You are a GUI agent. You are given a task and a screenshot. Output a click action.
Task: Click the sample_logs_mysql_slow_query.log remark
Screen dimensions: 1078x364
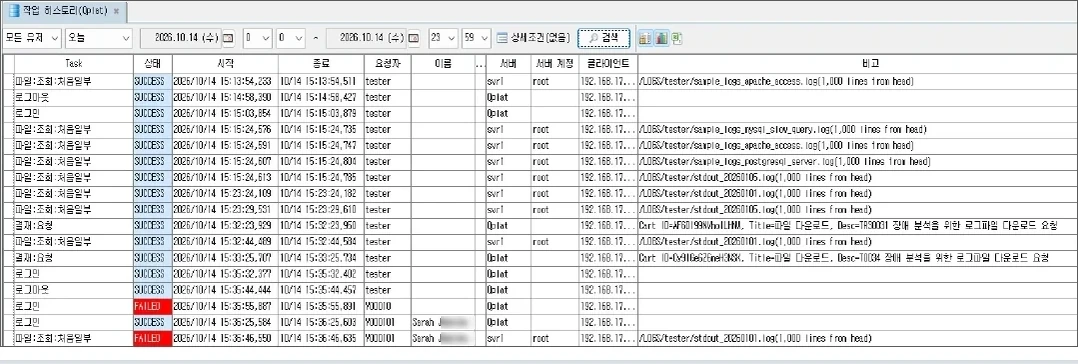pyautogui.click(x=857, y=129)
